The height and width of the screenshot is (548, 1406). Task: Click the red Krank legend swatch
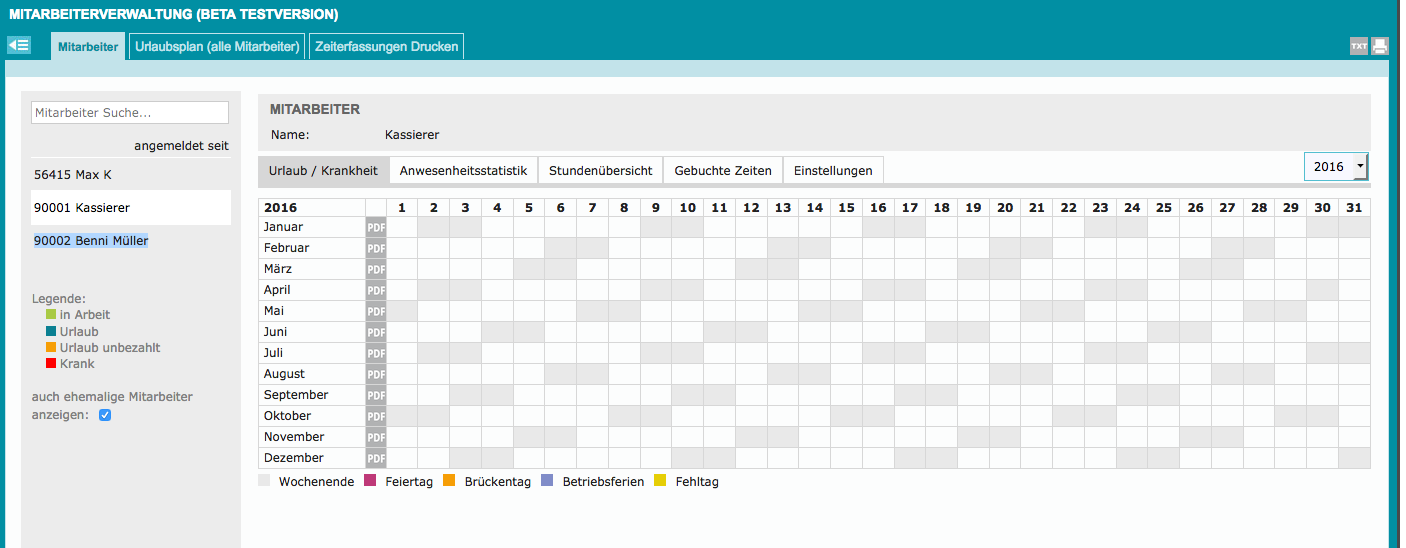(51, 364)
